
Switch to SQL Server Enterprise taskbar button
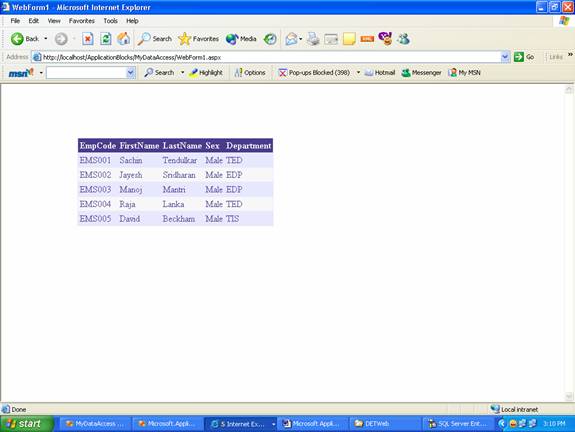[458, 424]
